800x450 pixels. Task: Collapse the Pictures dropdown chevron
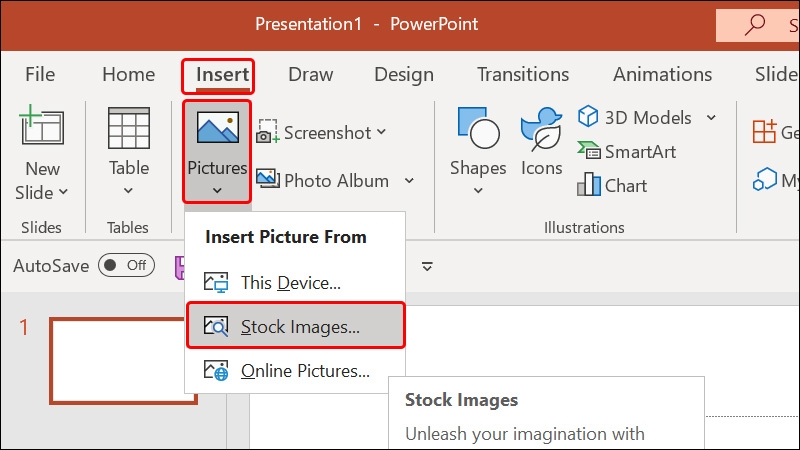point(217,191)
